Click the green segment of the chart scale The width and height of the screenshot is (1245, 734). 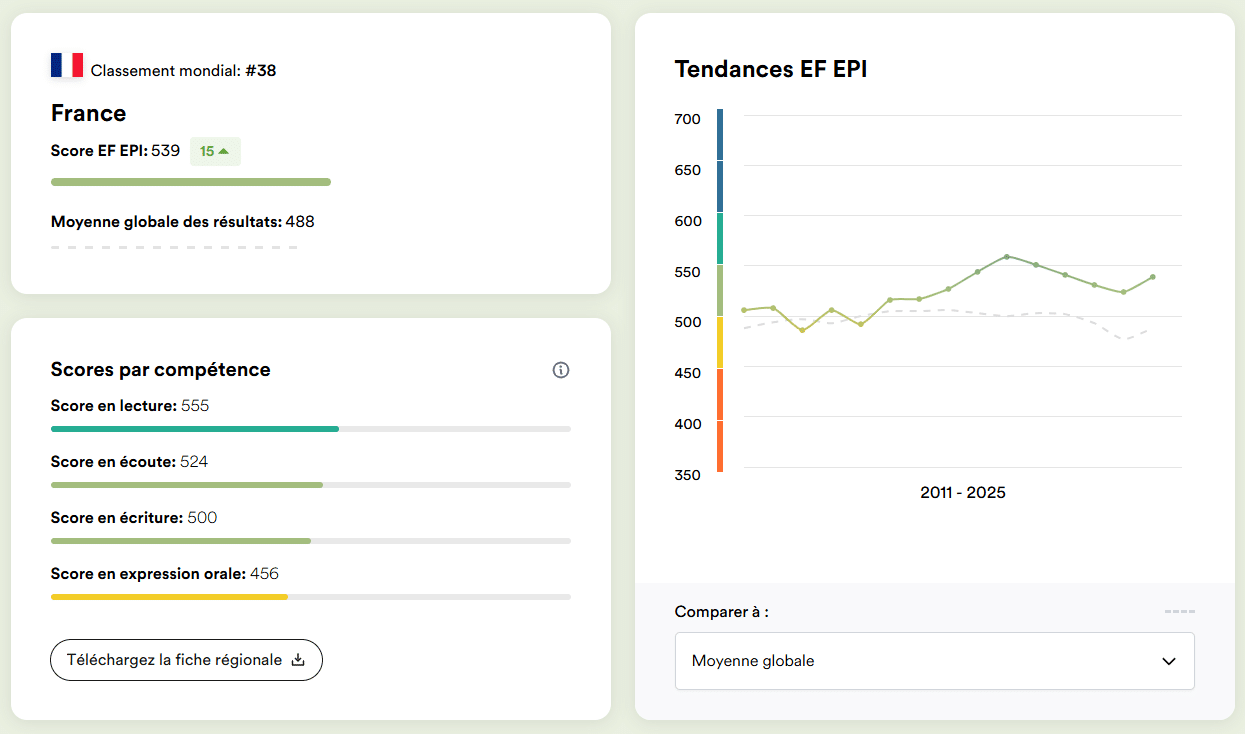(720, 291)
